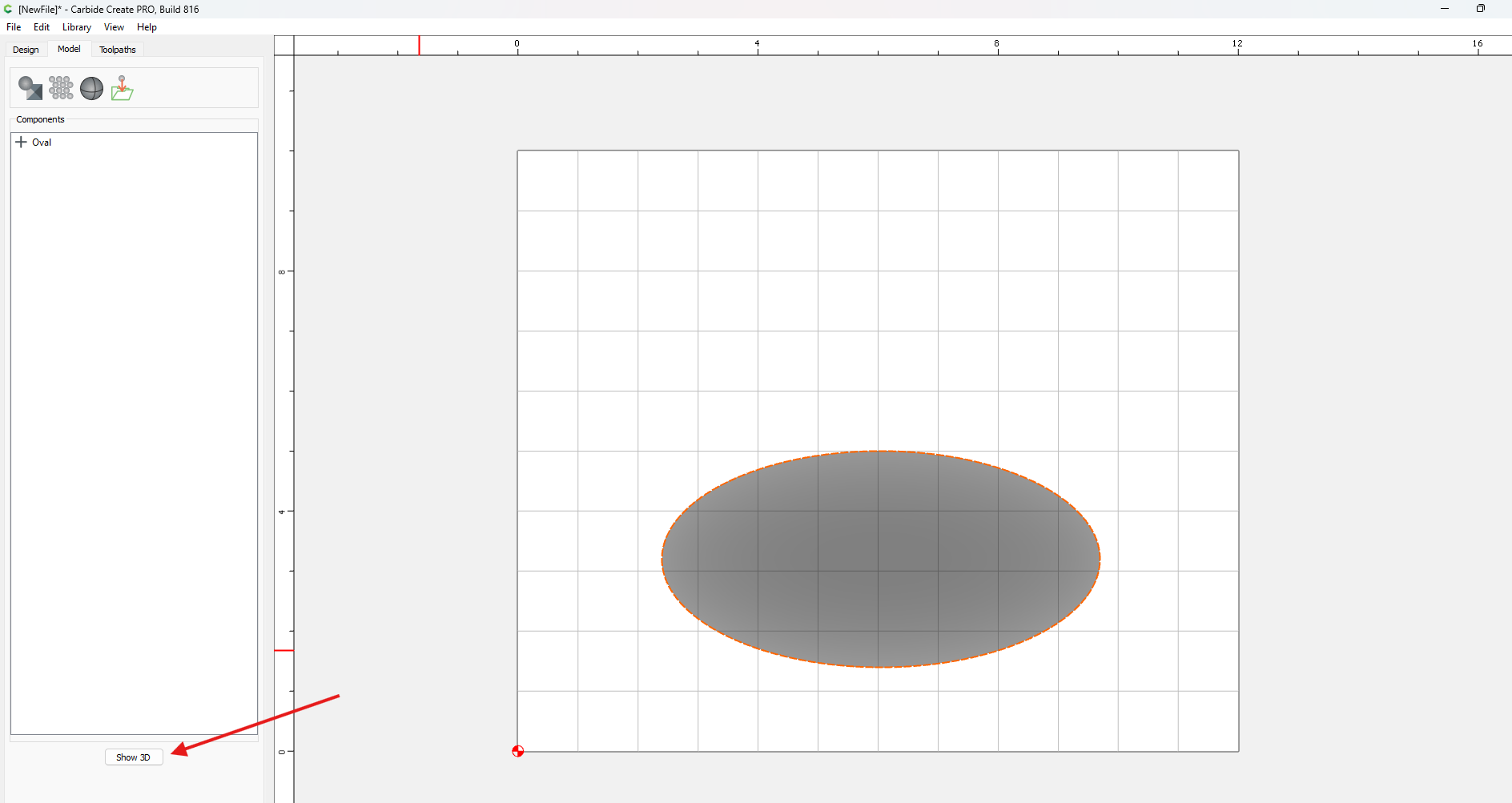1512x803 pixels.
Task: Select the gray oval shape on canvas
Action: pos(880,559)
